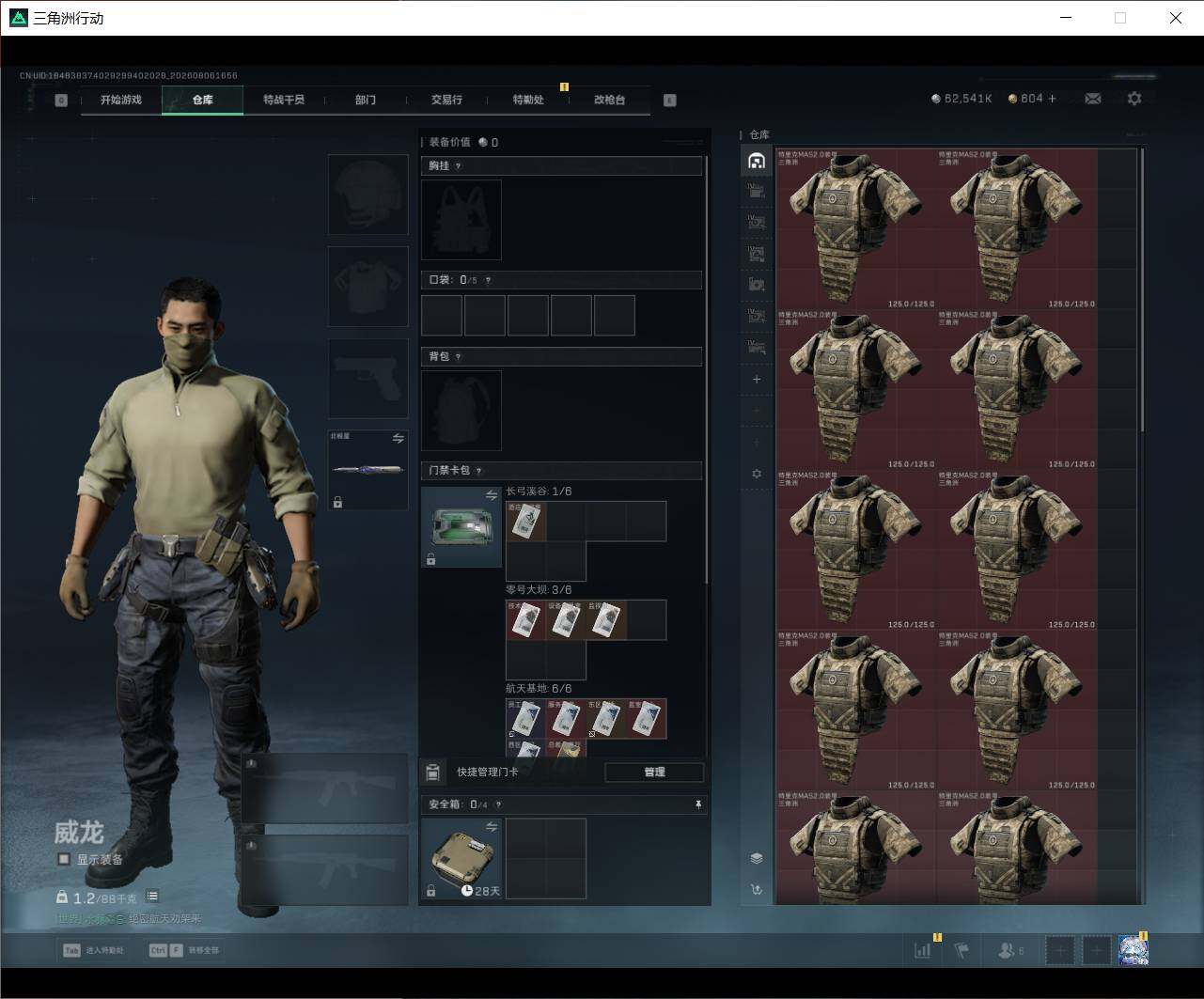The image size is (1204, 999).
Task: Open the mail envelope icon
Action: (x=1093, y=99)
